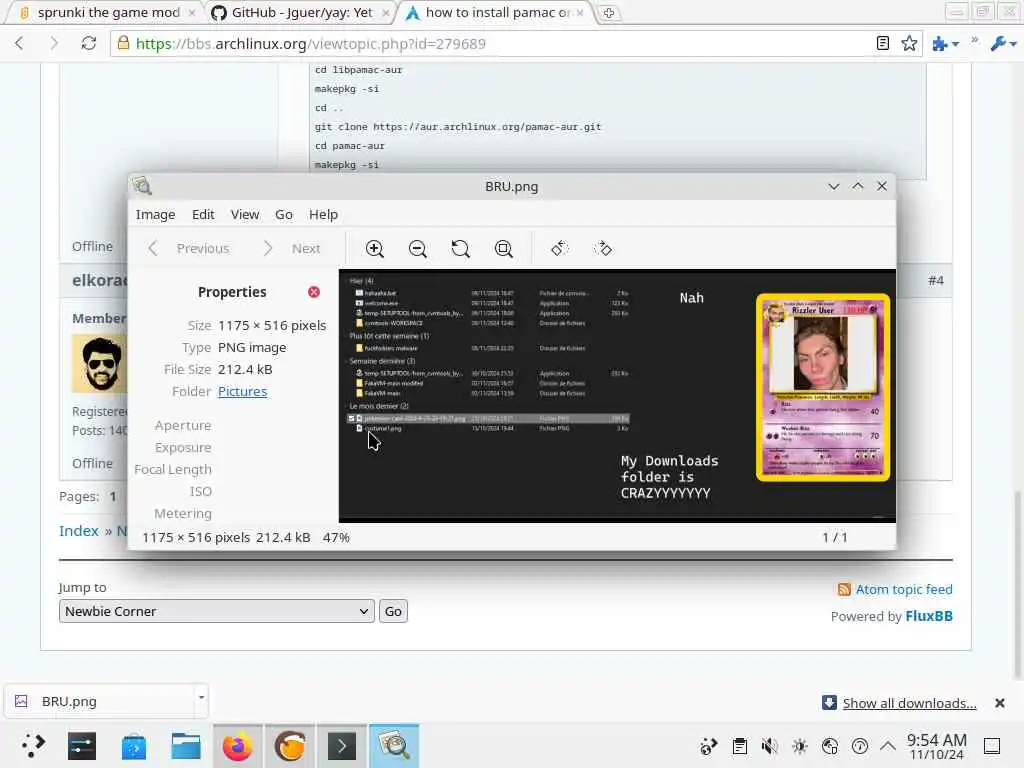Click the show desktop button

992,746
